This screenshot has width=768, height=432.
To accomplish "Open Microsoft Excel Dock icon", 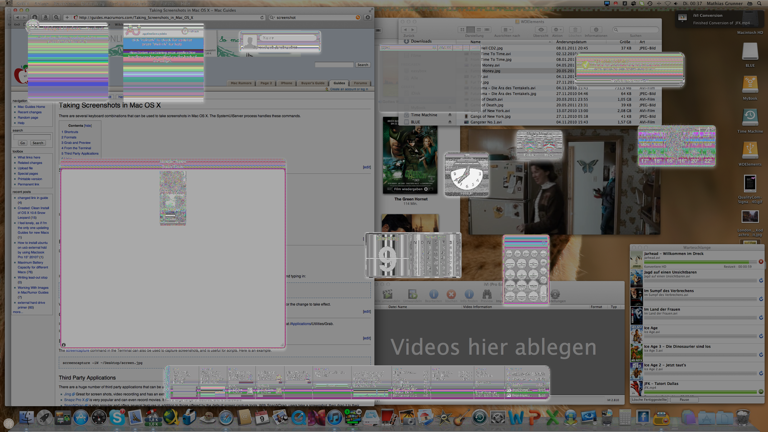I will pyautogui.click(x=552, y=418).
